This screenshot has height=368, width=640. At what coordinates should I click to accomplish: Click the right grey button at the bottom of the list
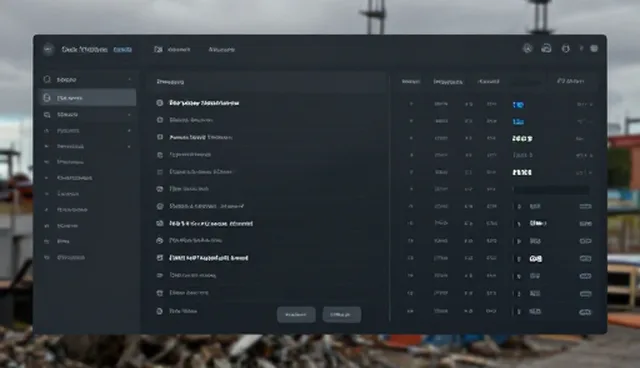point(342,315)
